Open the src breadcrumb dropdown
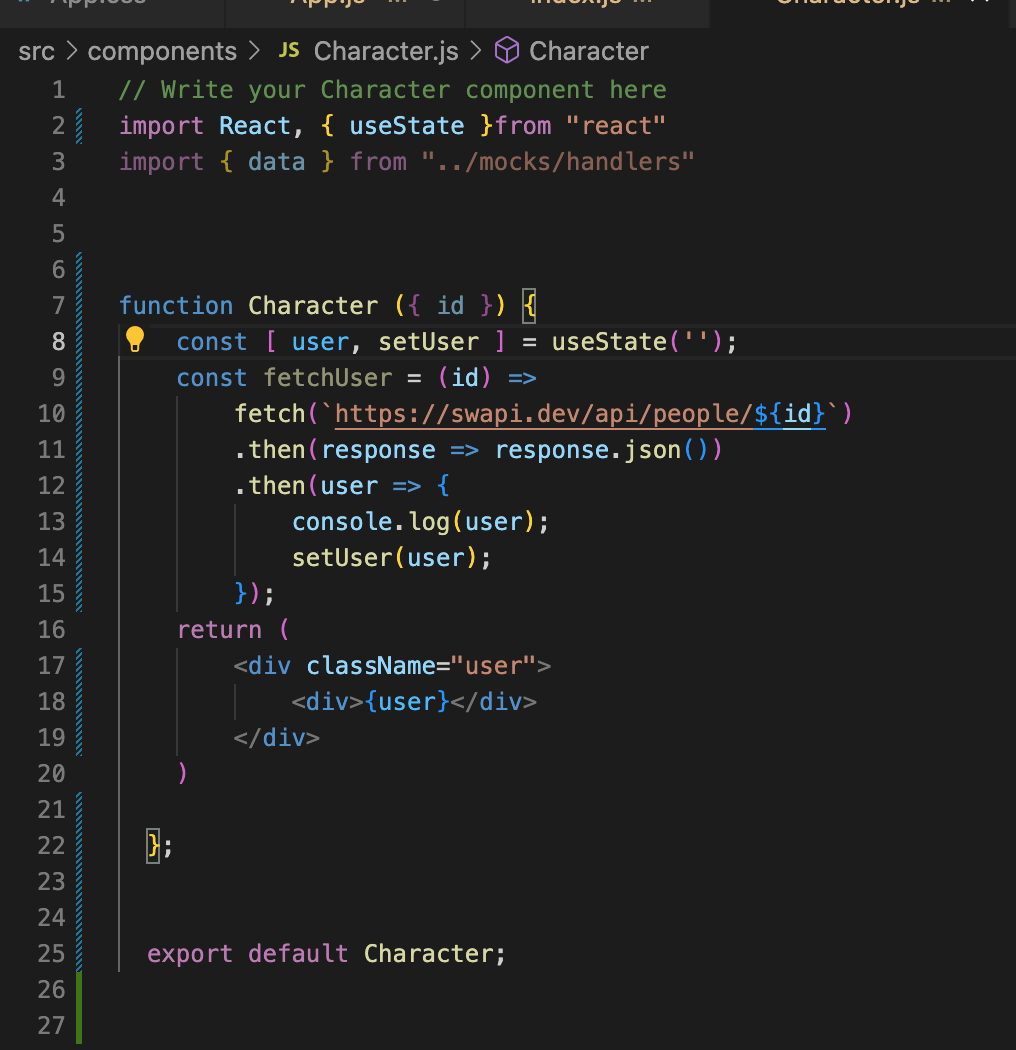This screenshot has height=1050, width=1016. [x=36, y=50]
